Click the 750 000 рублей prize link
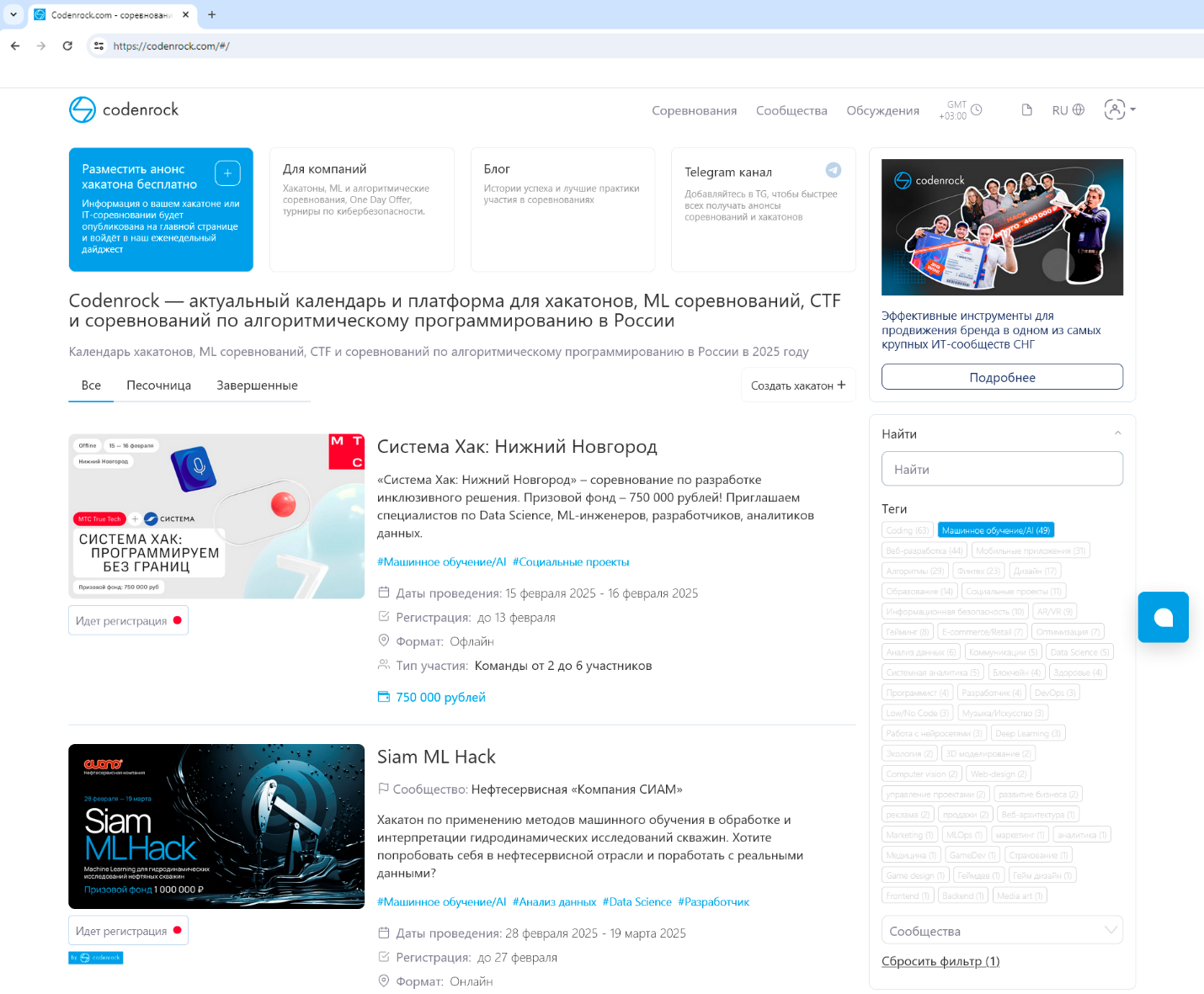Image resolution: width=1204 pixels, height=994 pixels. point(432,697)
